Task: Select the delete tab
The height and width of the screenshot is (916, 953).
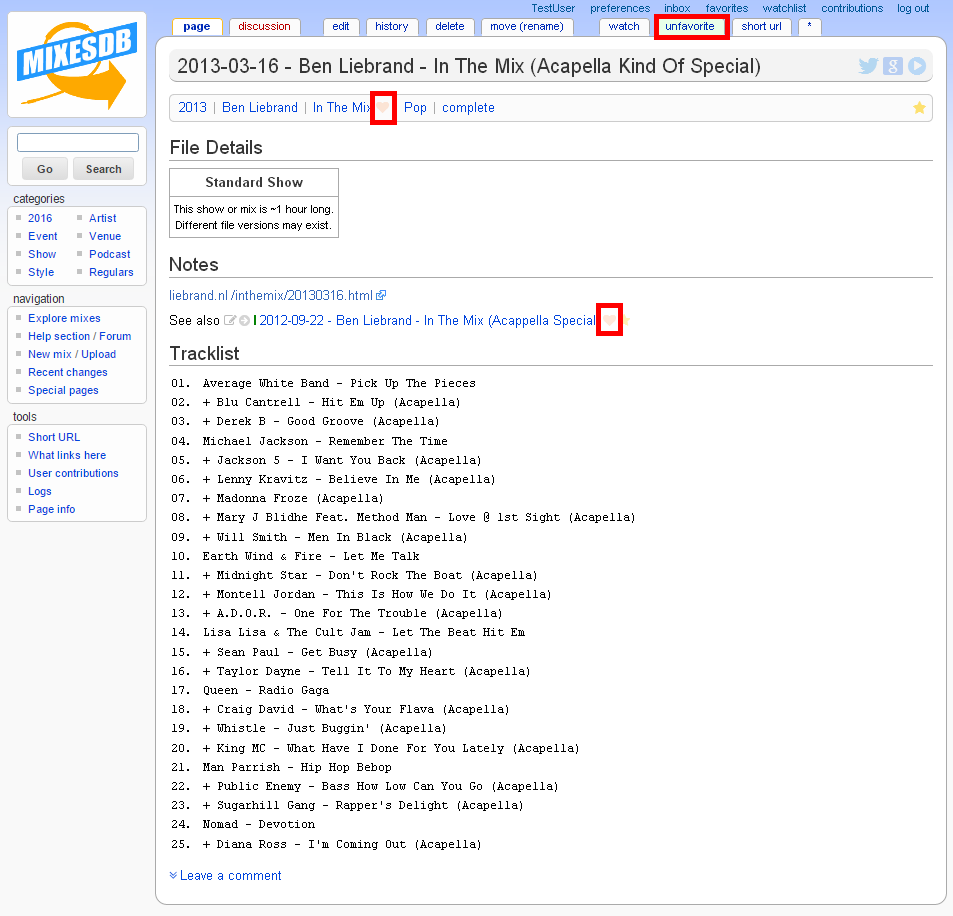Action: click(450, 27)
